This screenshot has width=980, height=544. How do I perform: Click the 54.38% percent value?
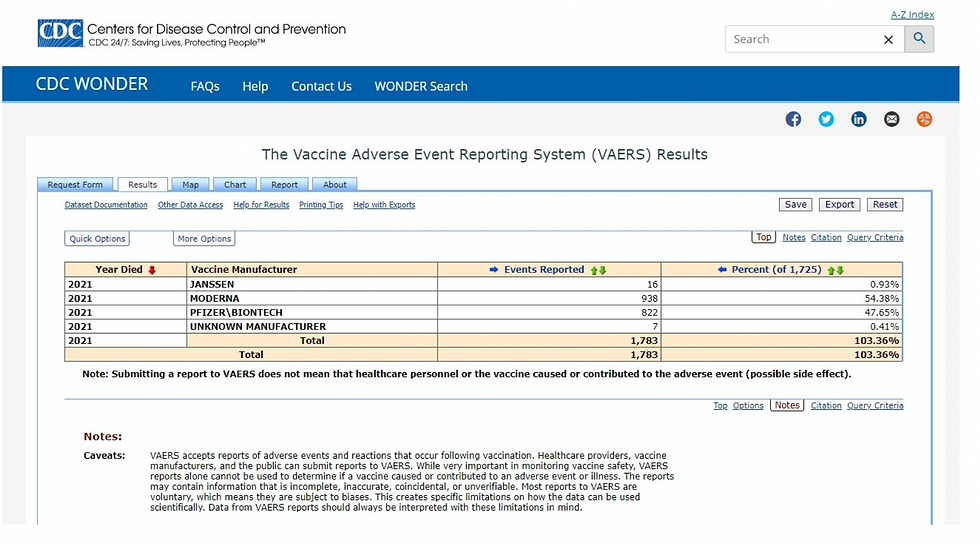click(882, 298)
